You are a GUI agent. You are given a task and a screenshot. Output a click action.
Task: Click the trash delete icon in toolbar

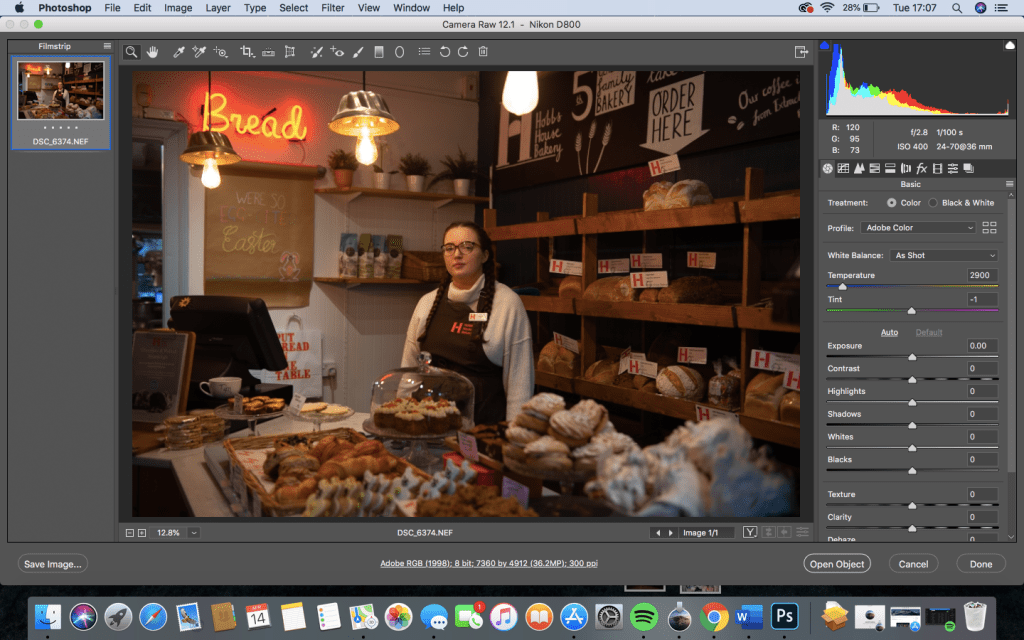483,52
